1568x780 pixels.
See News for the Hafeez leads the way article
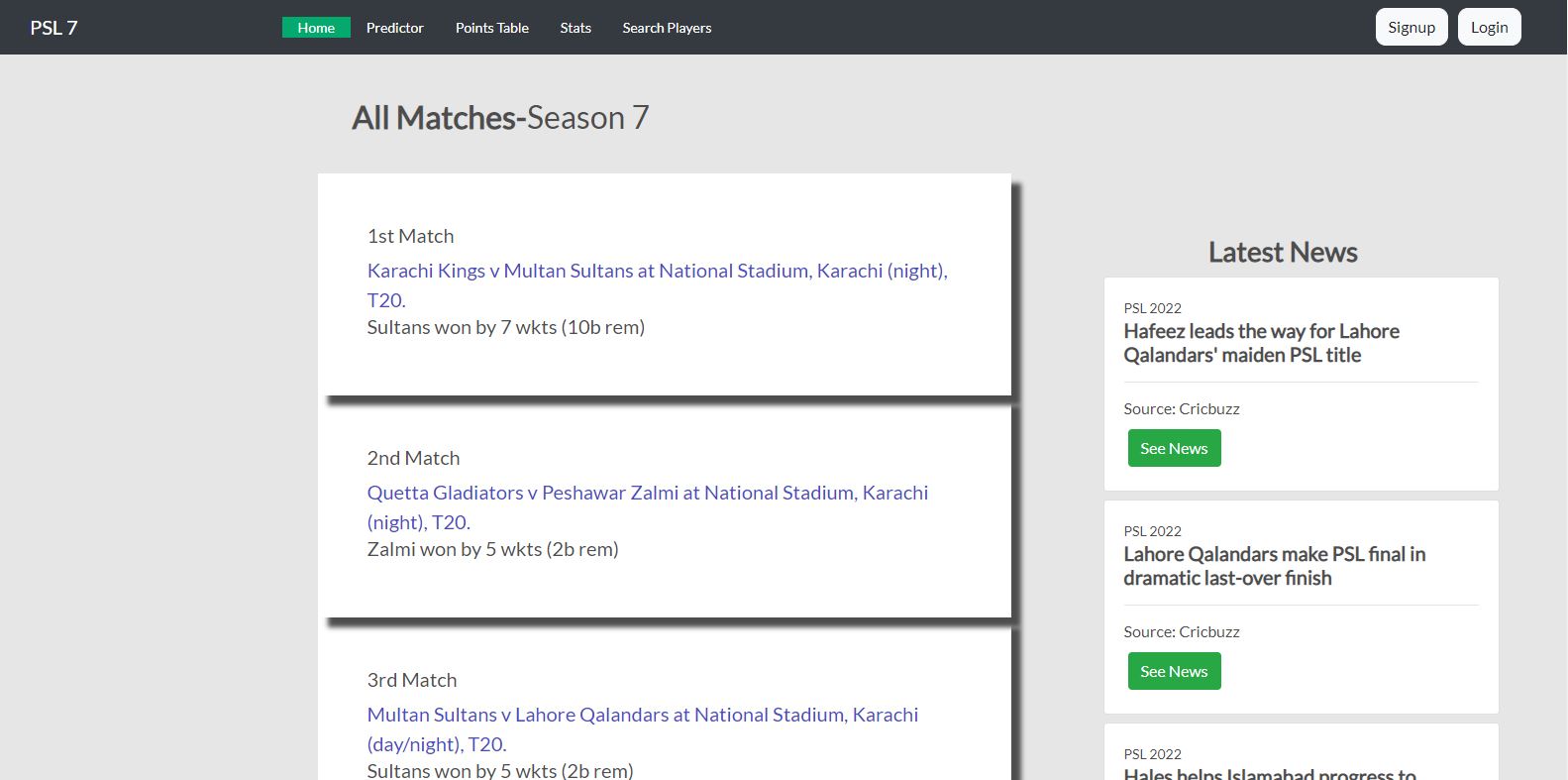(1174, 448)
